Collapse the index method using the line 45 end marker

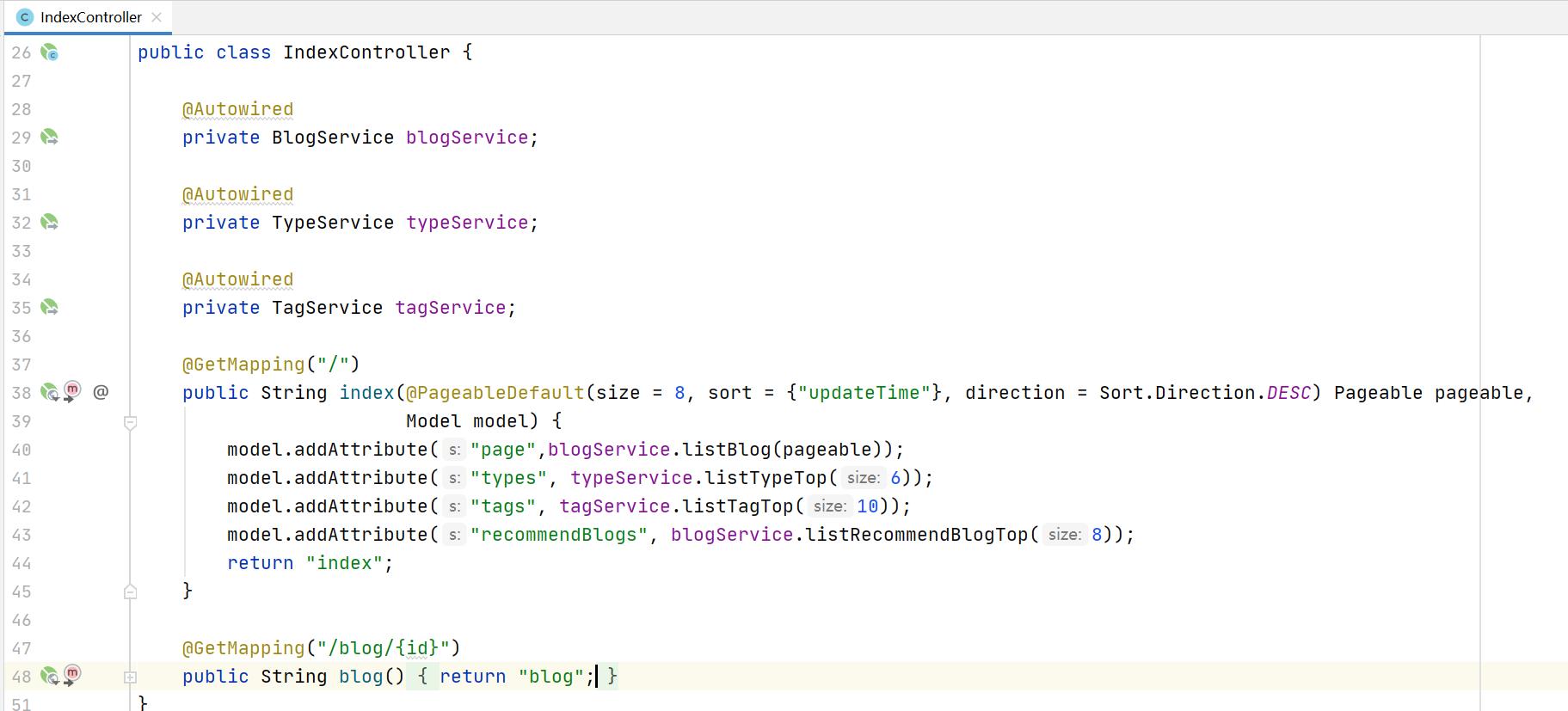[x=131, y=591]
